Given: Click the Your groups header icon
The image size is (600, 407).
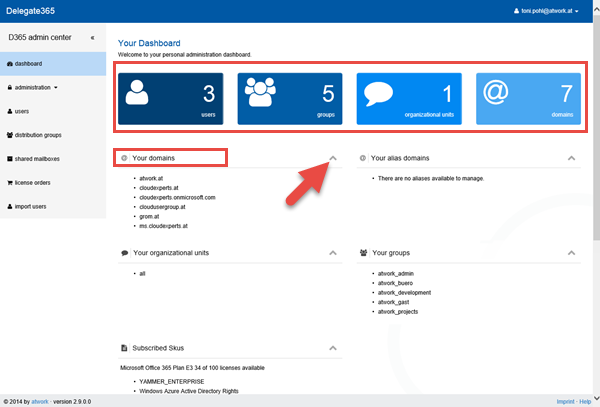Looking at the screenshot, I should click(364, 253).
